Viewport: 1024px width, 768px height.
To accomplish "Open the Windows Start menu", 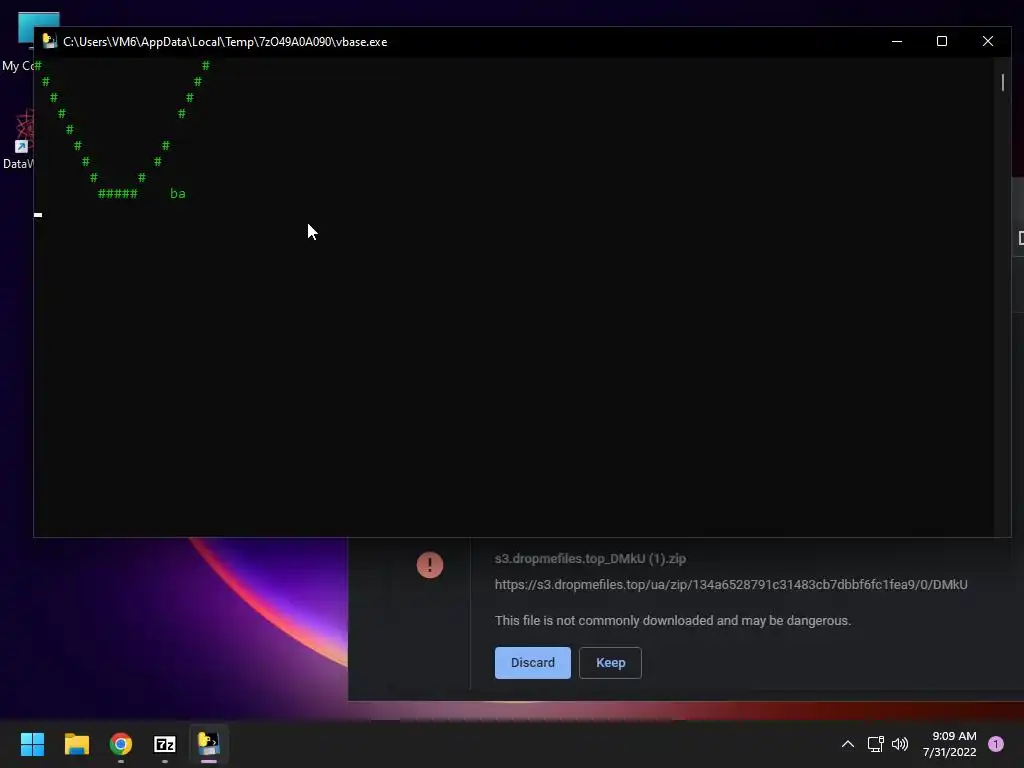I will point(32,744).
